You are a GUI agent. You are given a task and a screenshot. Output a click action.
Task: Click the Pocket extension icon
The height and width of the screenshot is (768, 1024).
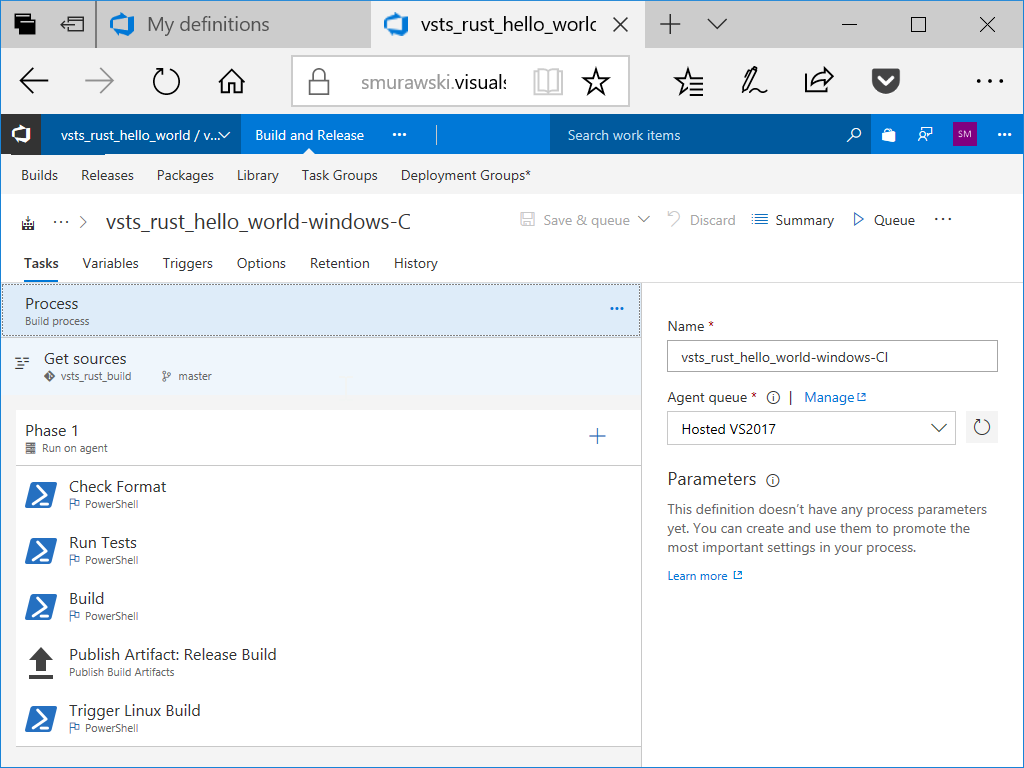tap(886, 81)
